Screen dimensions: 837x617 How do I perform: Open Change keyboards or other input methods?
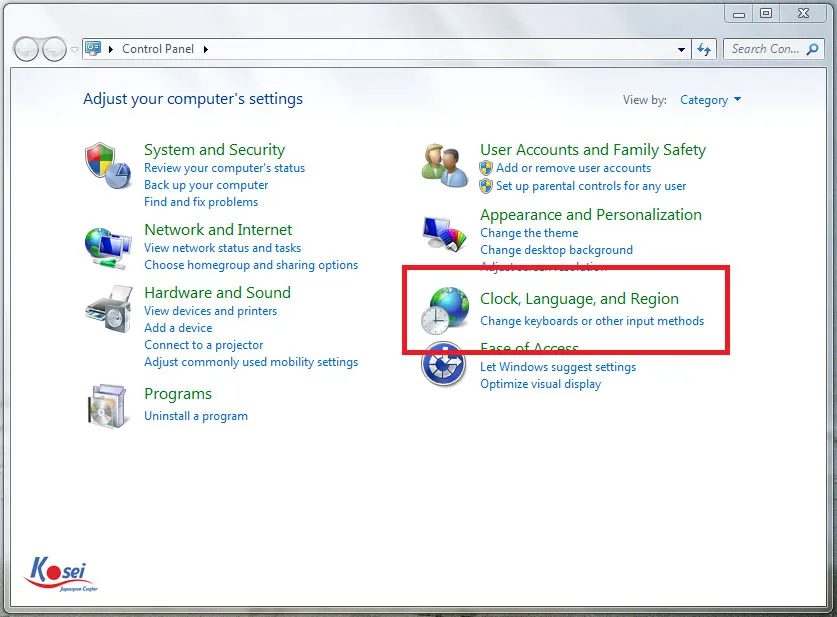[x=592, y=321]
